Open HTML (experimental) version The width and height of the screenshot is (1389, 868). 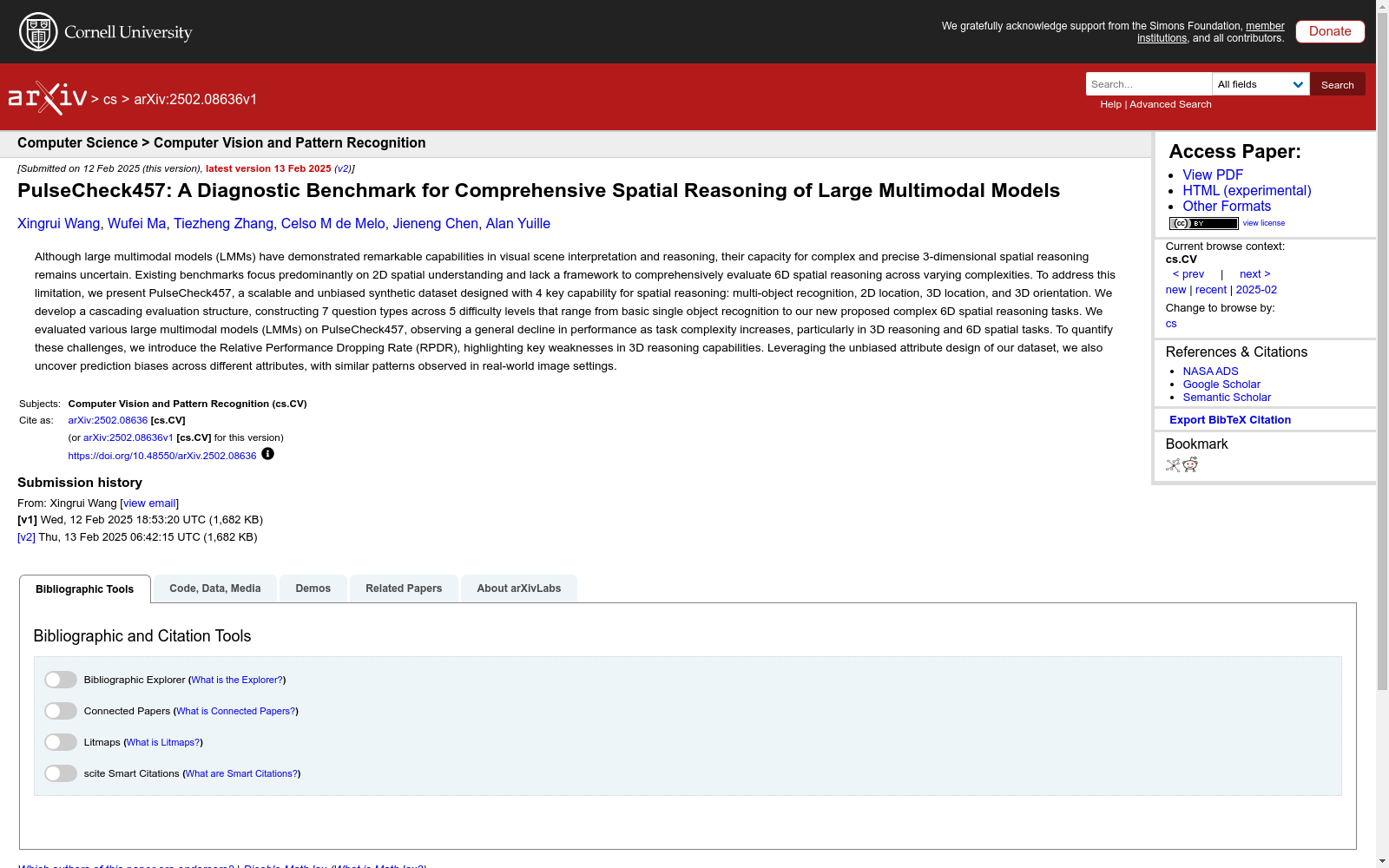(x=1247, y=190)
